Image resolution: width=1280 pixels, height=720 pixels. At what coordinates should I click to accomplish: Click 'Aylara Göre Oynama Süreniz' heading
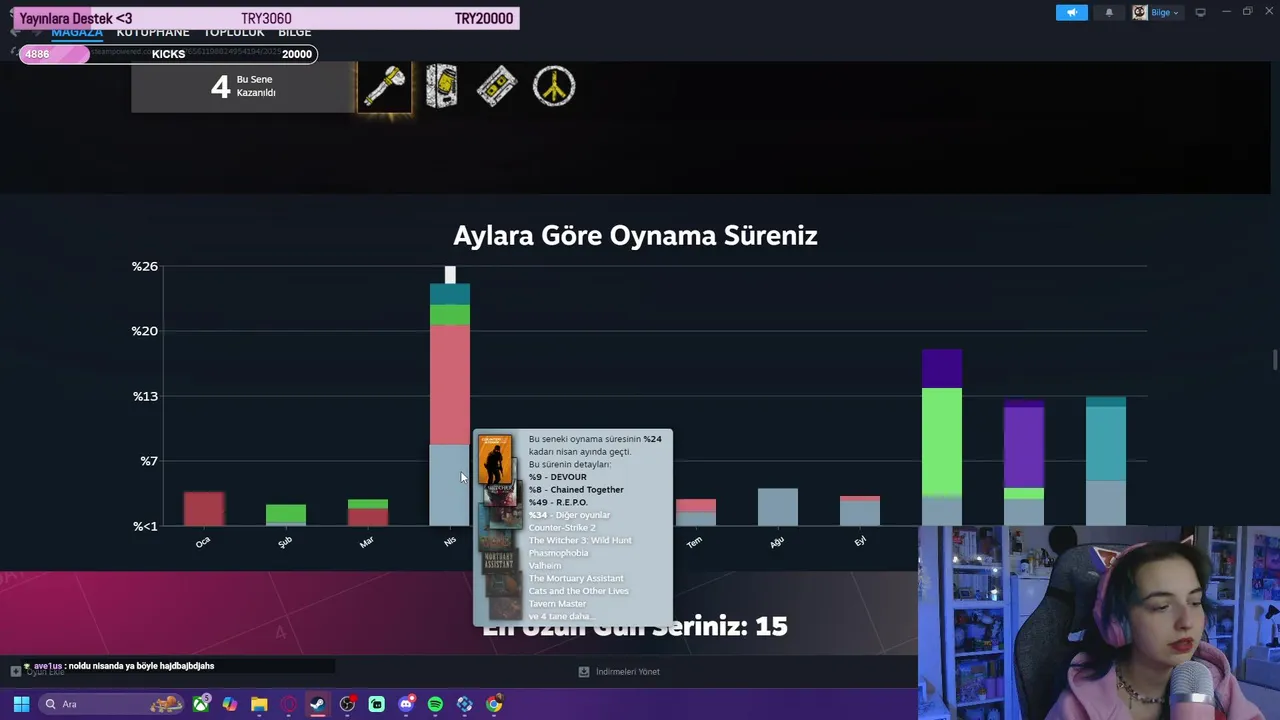click(635, 236)
